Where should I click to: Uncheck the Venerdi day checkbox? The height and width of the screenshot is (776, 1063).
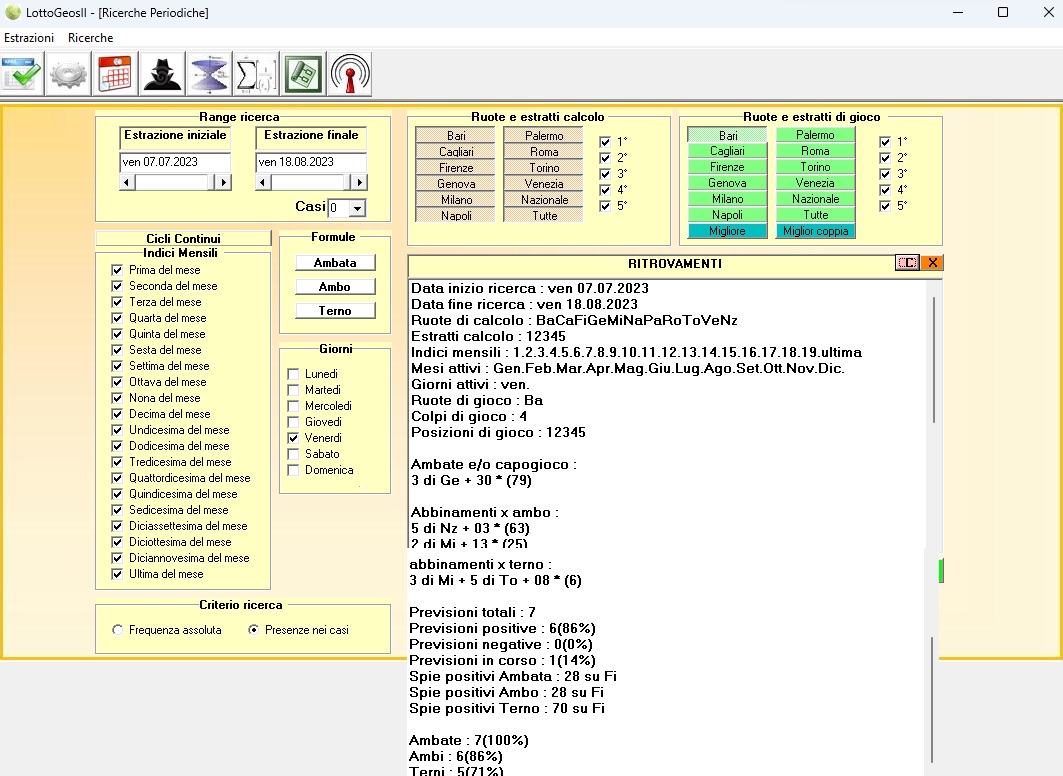(294, 438)
